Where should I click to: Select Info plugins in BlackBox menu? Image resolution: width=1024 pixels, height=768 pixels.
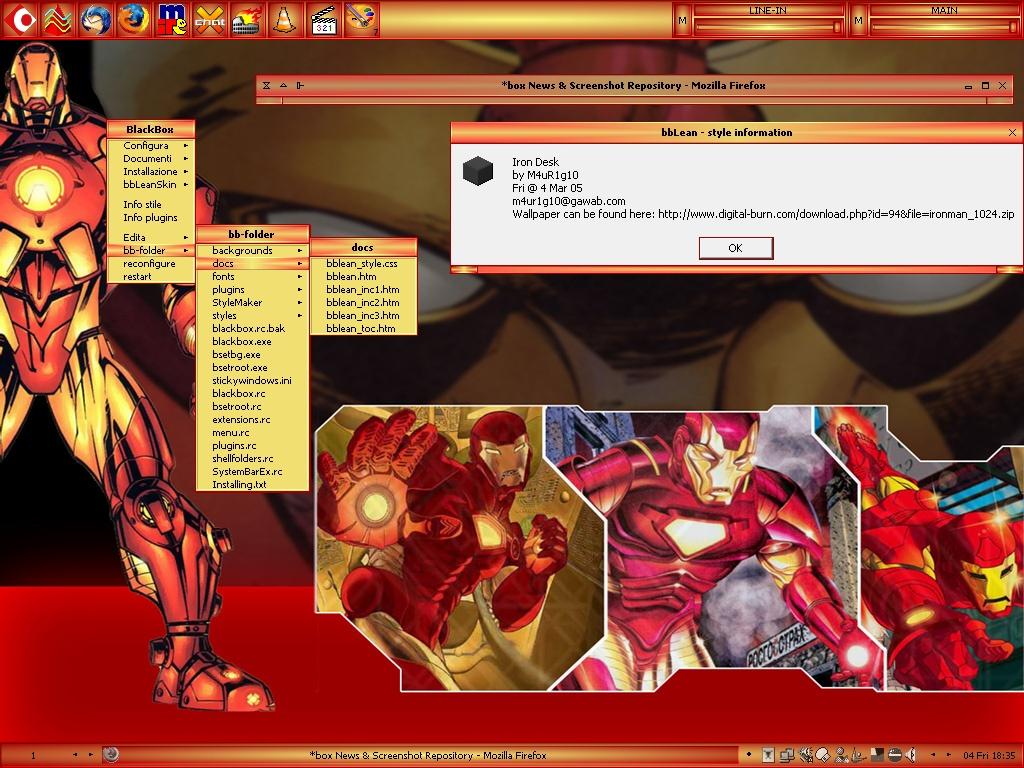pos(151,217)
